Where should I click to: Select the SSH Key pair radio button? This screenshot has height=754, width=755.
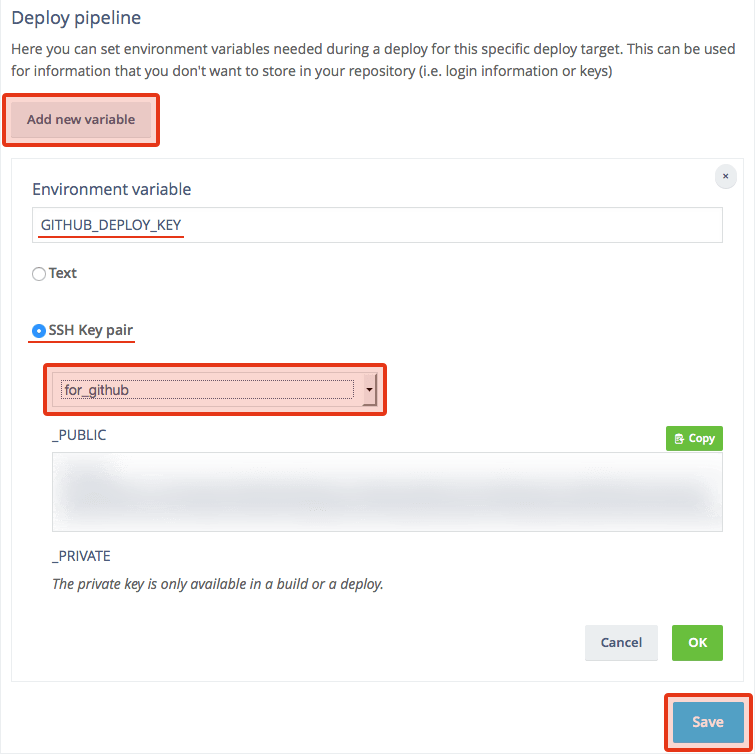tap(39, 330)
